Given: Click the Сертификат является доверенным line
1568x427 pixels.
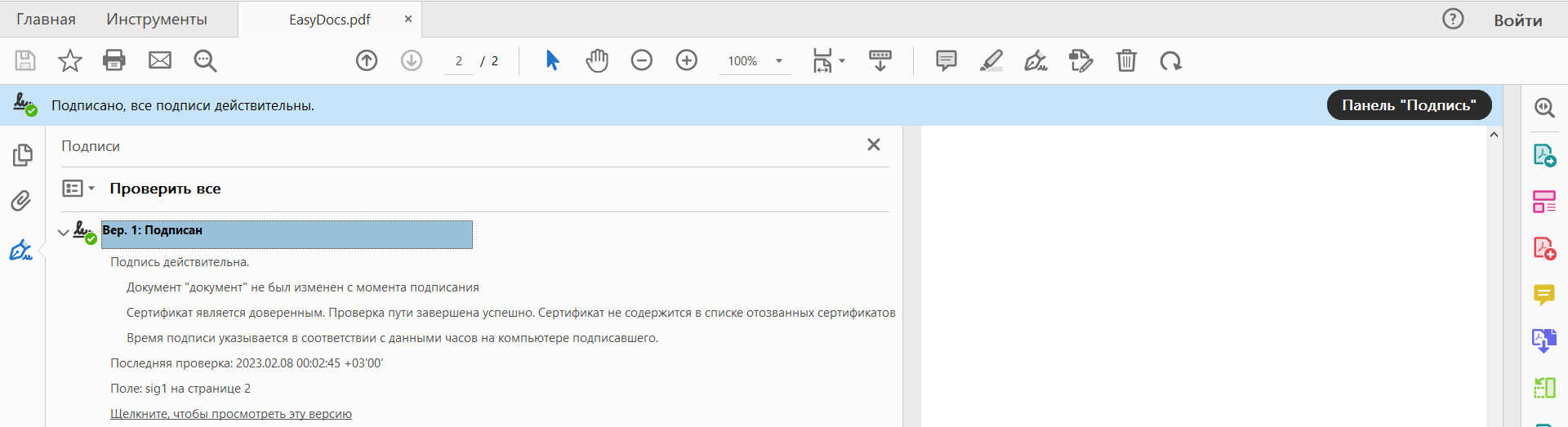Looking at the screenshot, I should click(510, 313).
